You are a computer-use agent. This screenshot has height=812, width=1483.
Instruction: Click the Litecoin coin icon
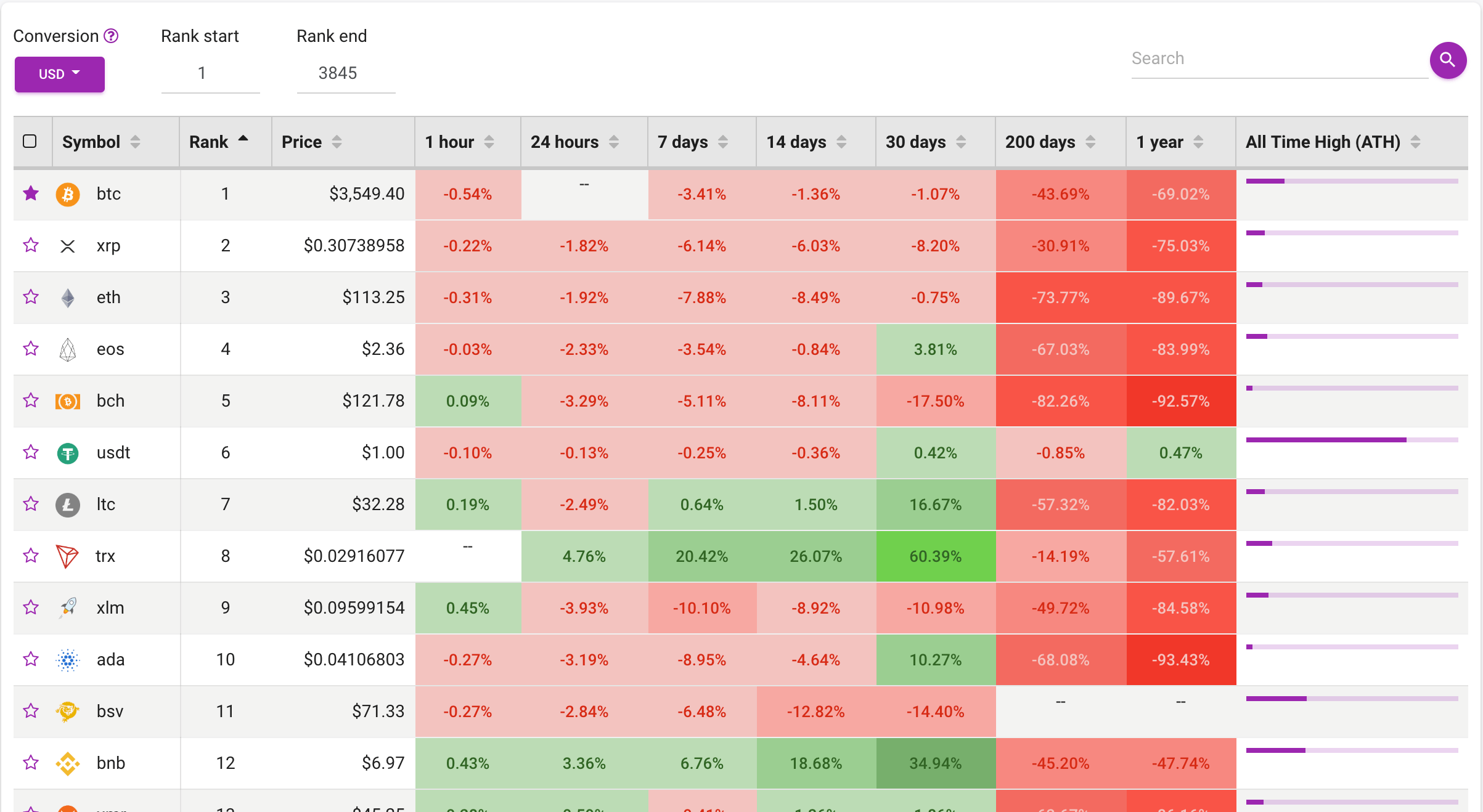point(67,505)
